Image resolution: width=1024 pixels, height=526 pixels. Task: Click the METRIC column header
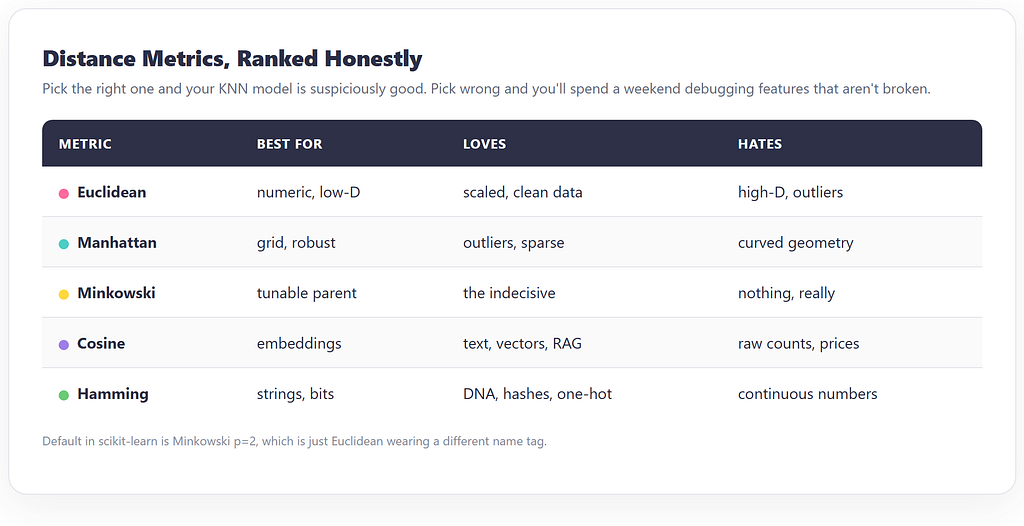(x=85, y=144)
